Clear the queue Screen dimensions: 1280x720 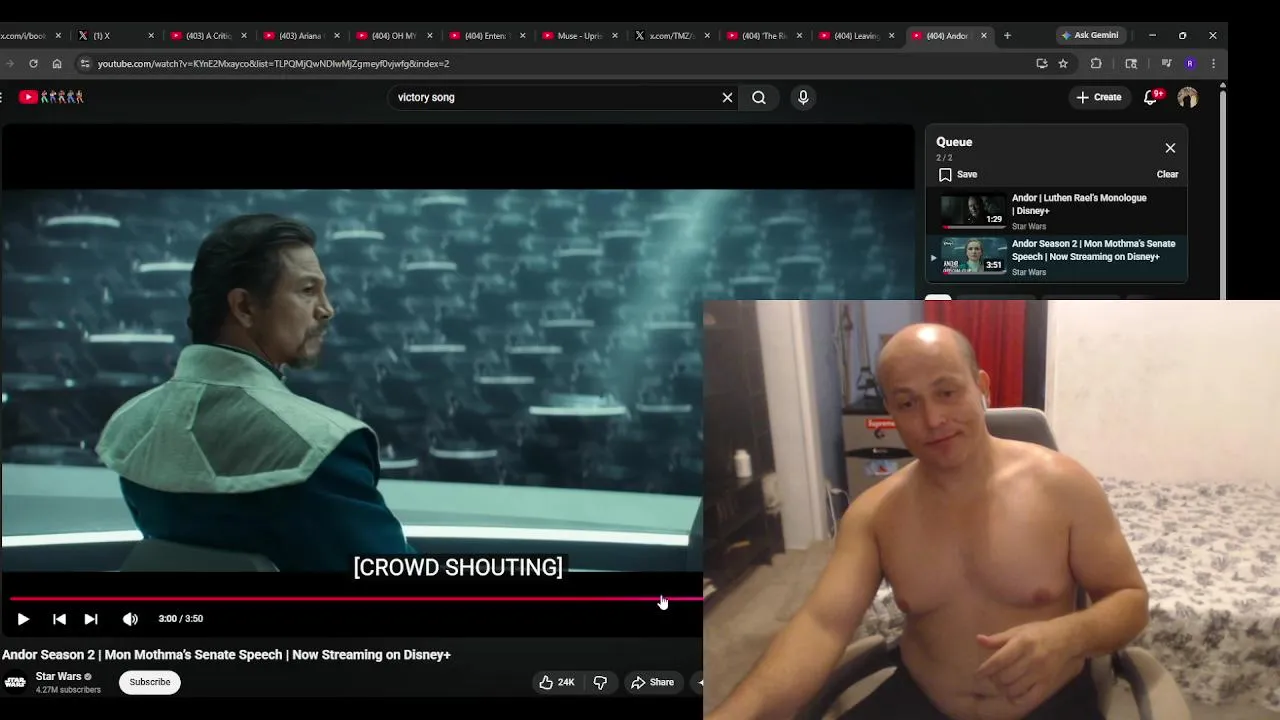point(1167,174)
